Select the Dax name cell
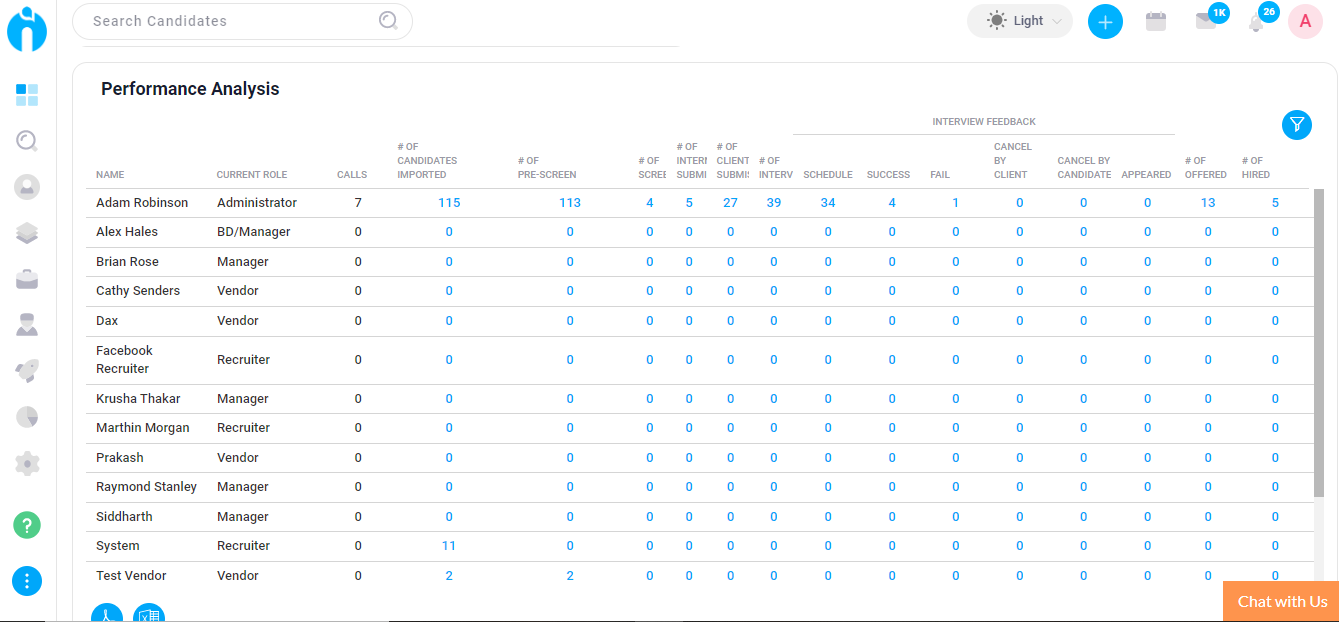This screenshot has height=622, width=1339. pos(107,321)
